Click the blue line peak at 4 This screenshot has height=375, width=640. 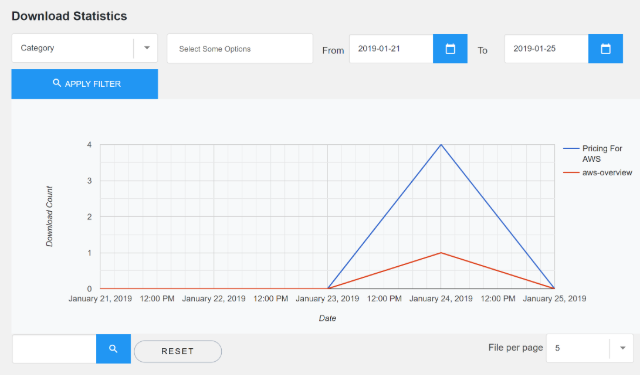(x=441, y=144)
